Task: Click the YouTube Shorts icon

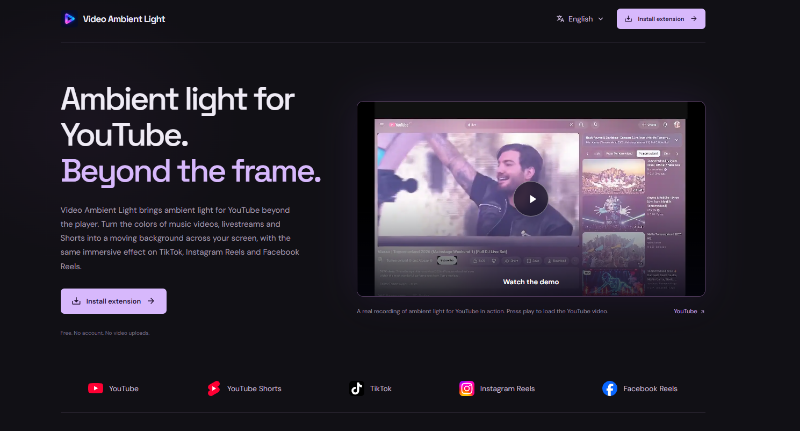Action: point(214,388)
